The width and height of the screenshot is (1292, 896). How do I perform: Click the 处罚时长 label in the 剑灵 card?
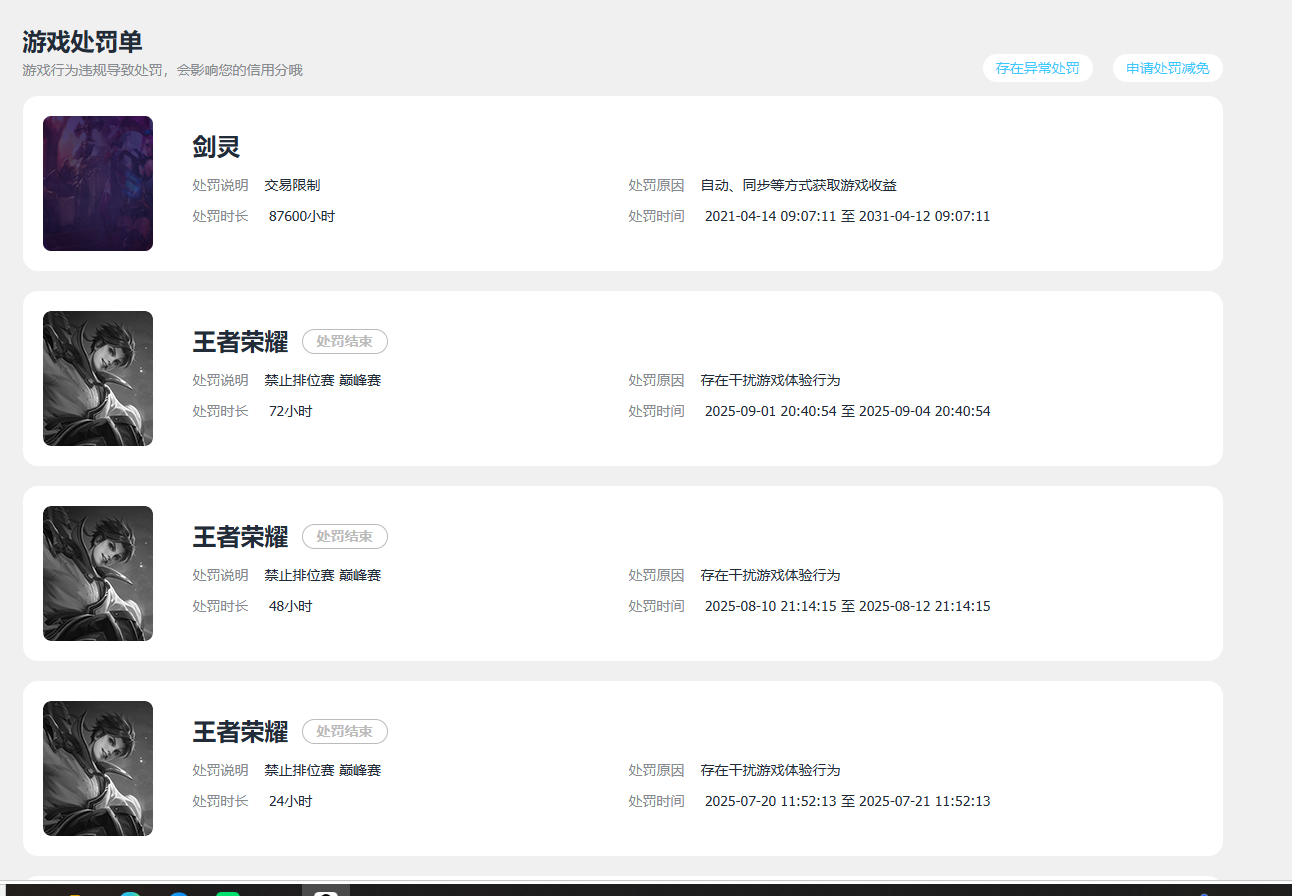220,216
